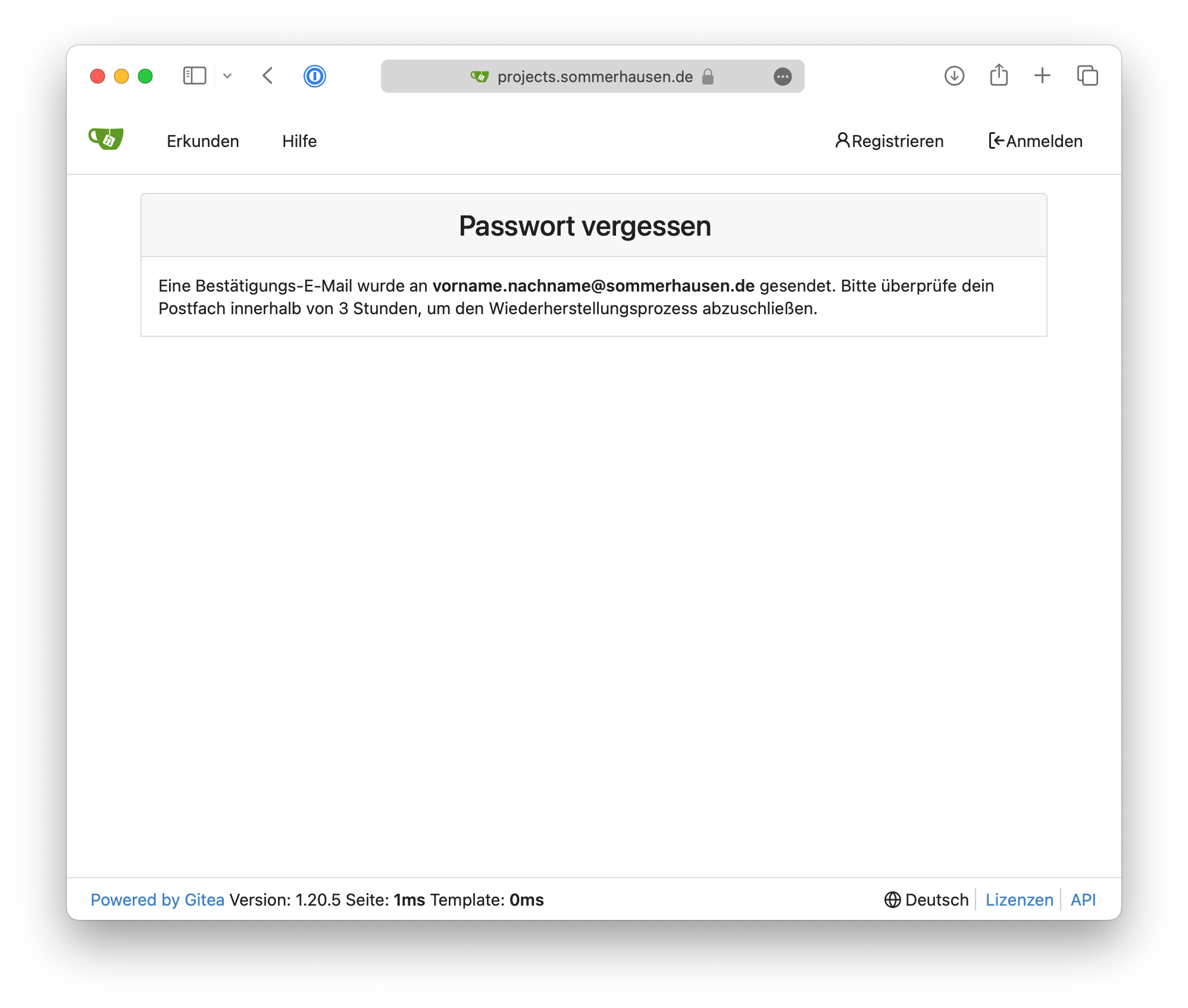Go back to the previous page
Screen dimensions: 1188x1008
268,76
